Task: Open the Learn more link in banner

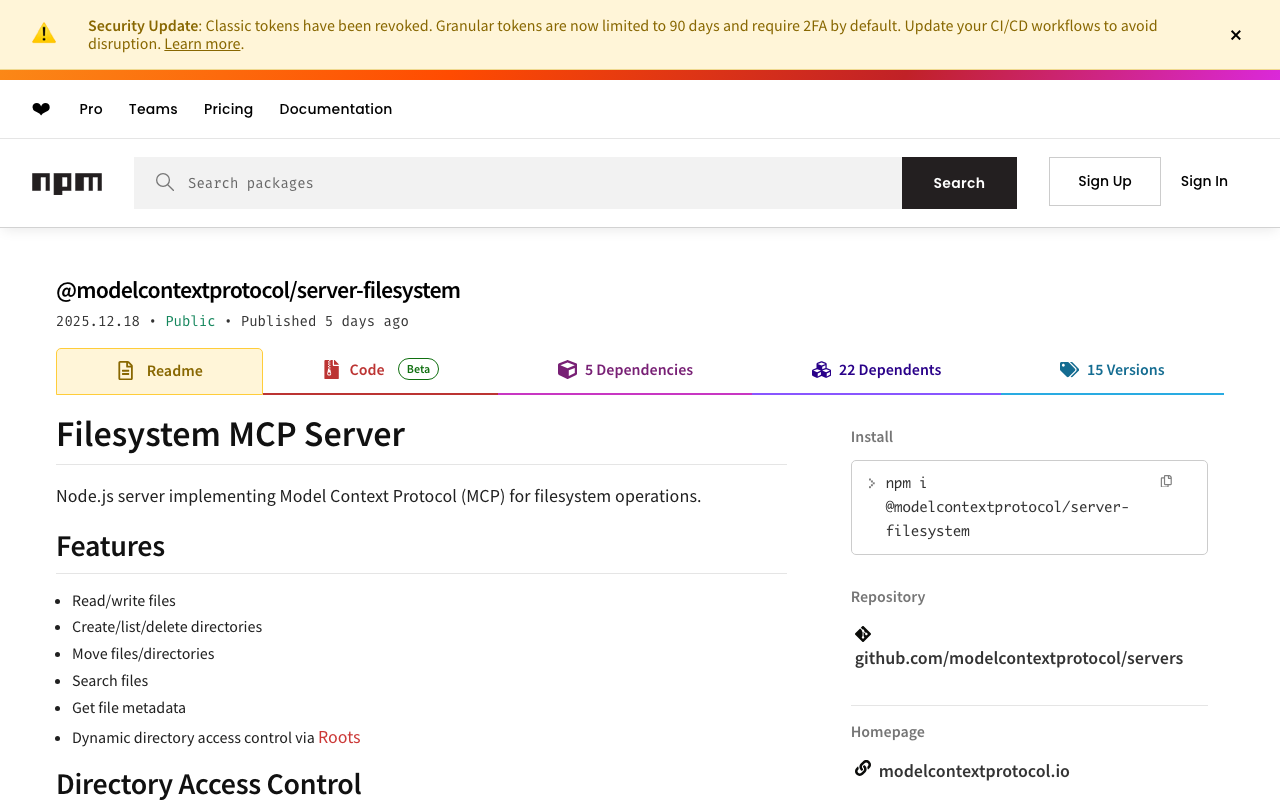Action: (x=202, y=44)
